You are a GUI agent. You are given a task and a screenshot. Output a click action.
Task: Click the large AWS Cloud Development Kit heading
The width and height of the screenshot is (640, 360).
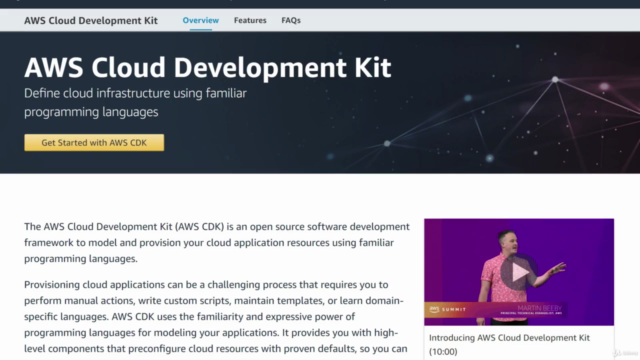coord(207,67)
